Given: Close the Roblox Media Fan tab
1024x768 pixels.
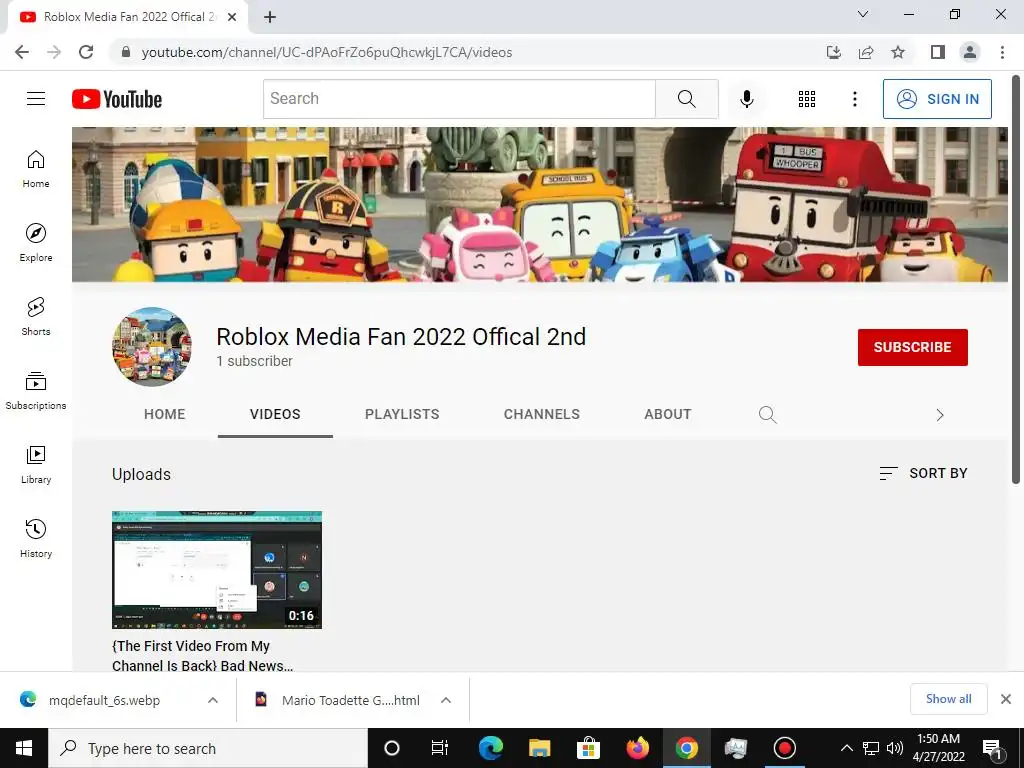Looking at the screenshot, I should tap(232, 17).
